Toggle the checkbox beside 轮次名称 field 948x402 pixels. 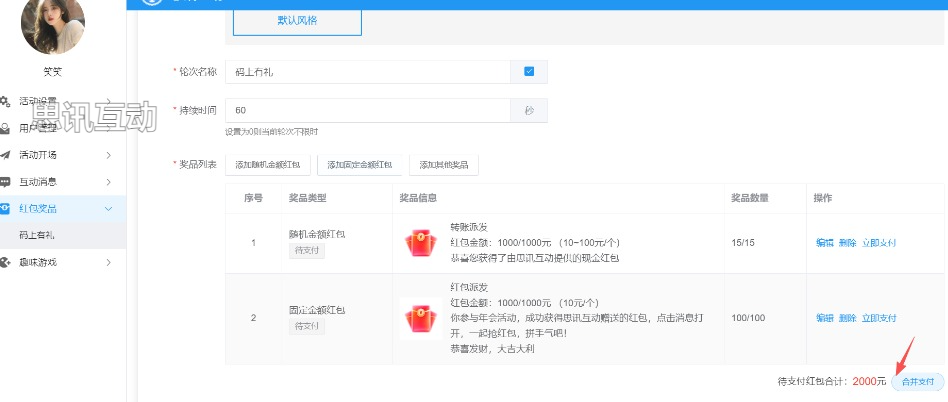[529, 72]
